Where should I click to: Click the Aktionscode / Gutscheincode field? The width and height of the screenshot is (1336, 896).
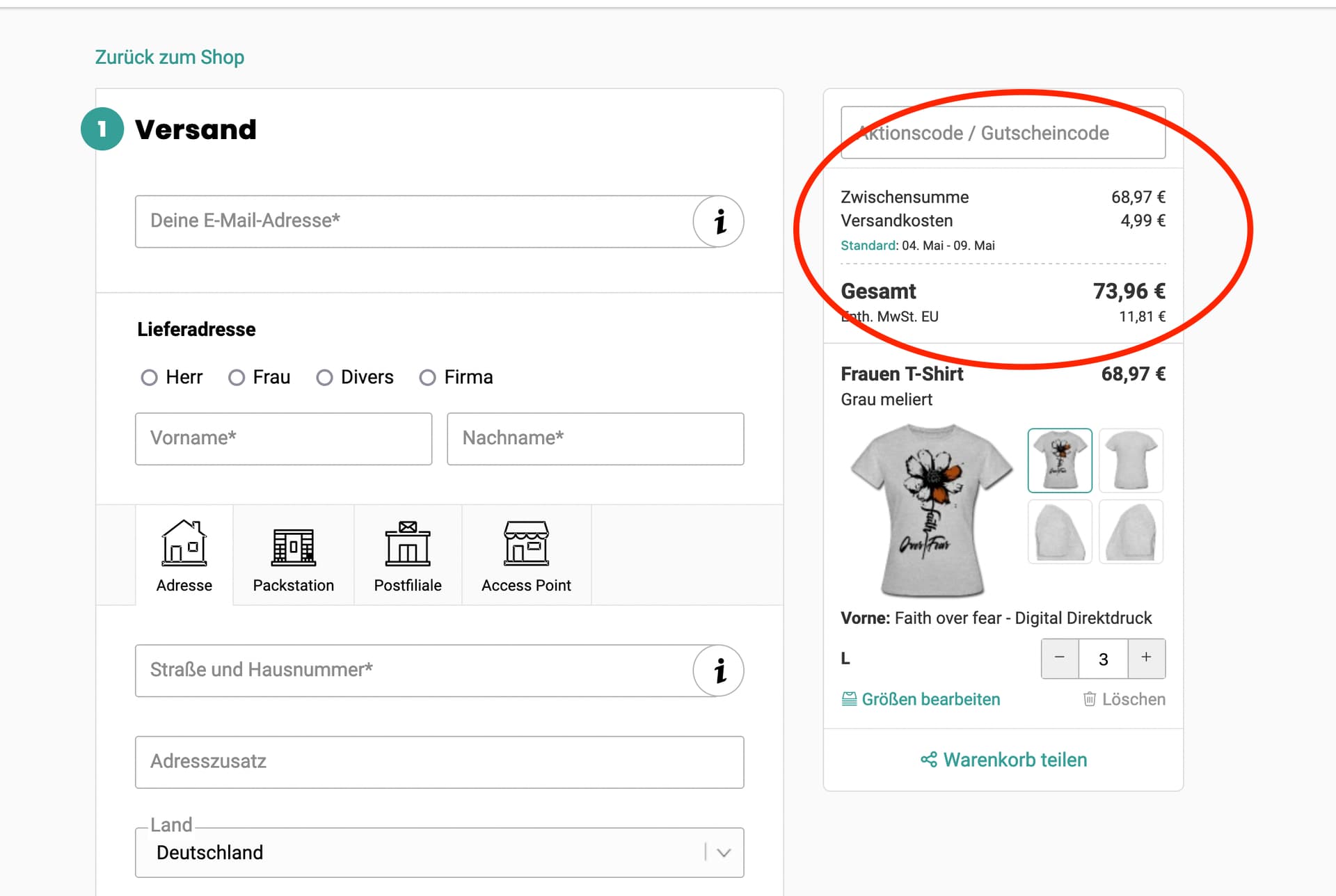(x=1003, y=133)
